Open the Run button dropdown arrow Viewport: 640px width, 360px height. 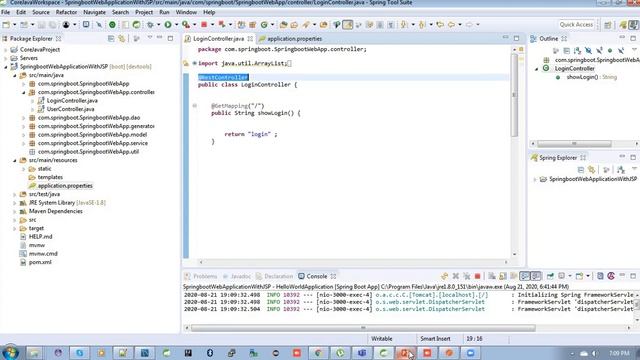click(x=176, y=24)
